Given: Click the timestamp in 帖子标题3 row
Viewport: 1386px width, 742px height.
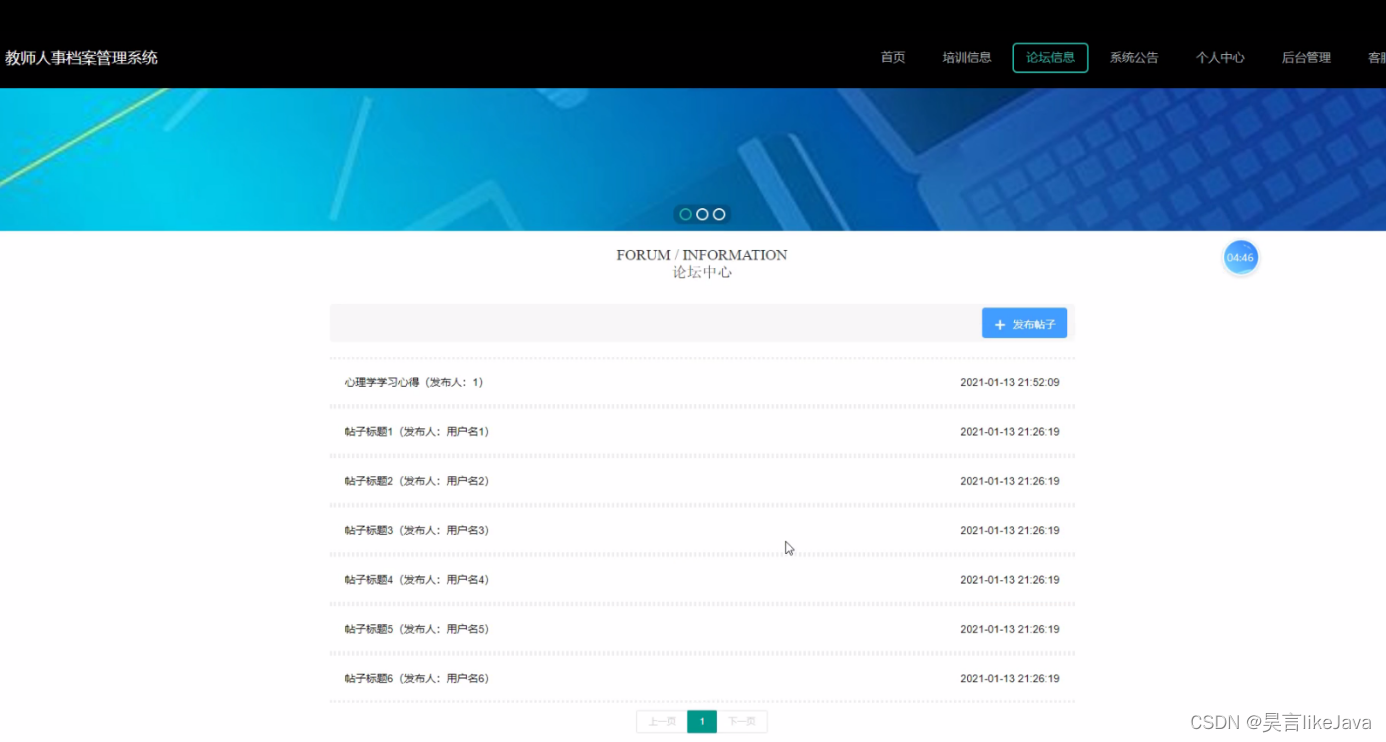Looking at the screenshot, I should [x=1009, y=530].
